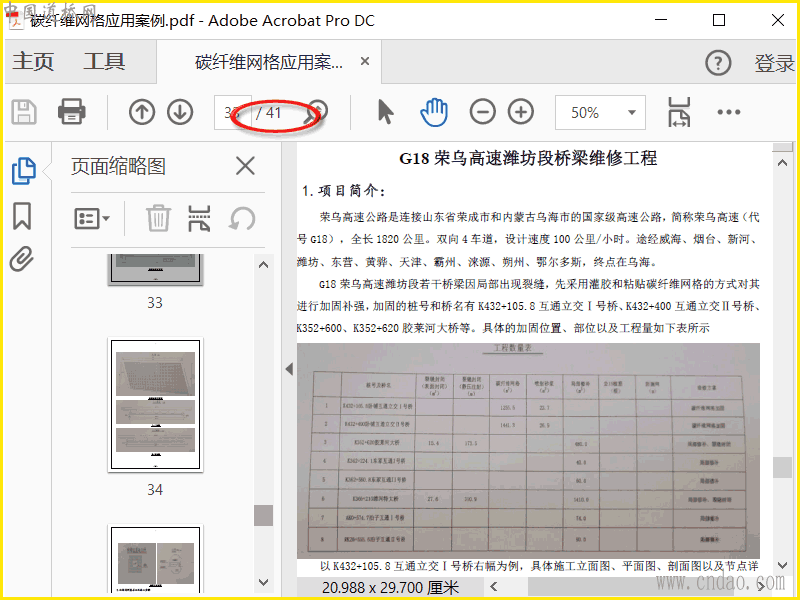
Task: Click heading G18 荣乌高速潍坊段桥梁维修工程
Action: click(528, 158)
